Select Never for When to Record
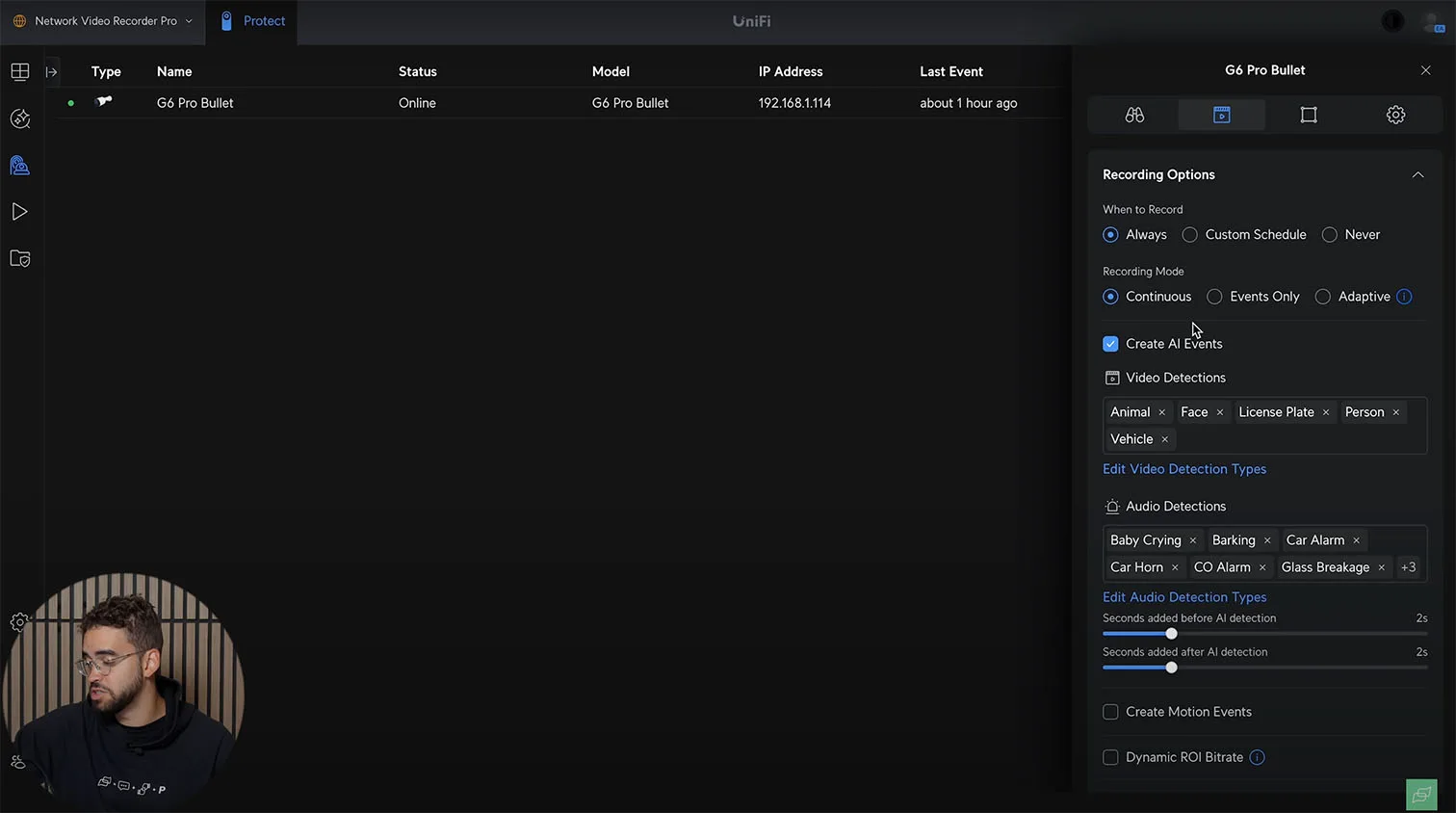 pos(1330,235)
